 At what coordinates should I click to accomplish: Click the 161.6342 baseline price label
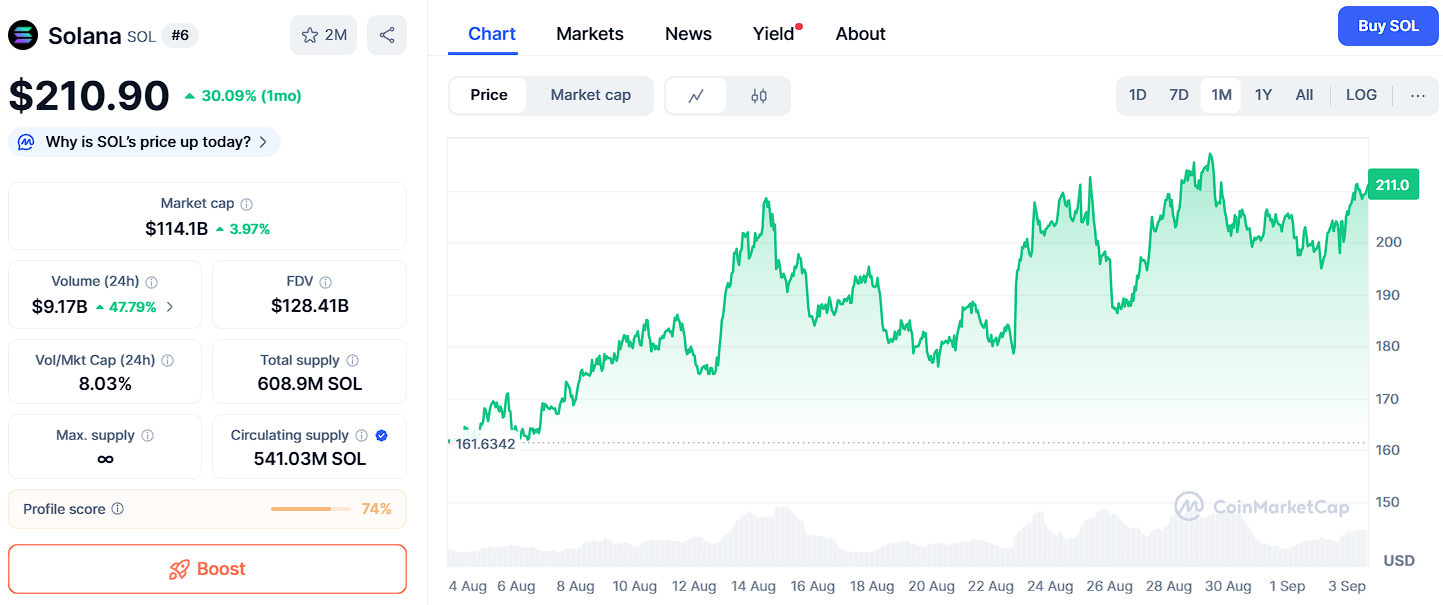coord(485,444)
